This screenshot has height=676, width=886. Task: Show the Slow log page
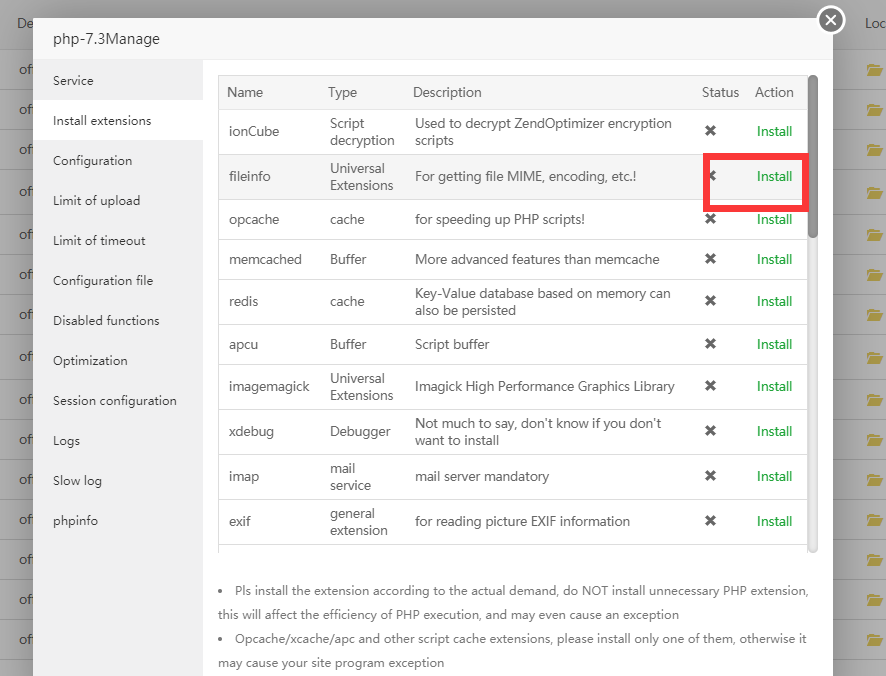pos(77,481)
